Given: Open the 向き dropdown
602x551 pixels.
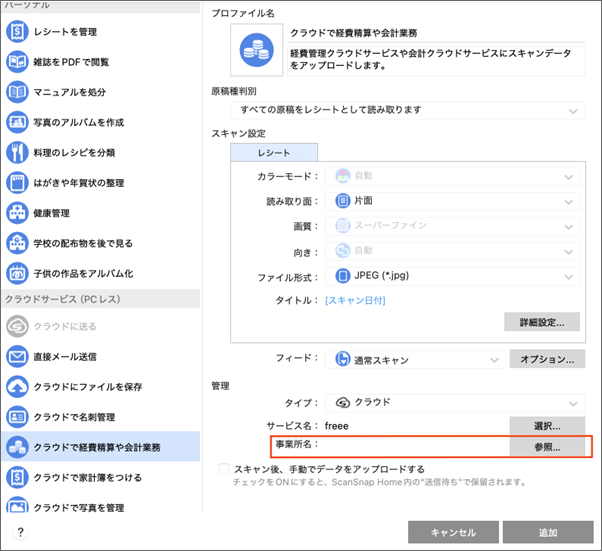Looking at the screenshot, I should [x=453, y=251].
